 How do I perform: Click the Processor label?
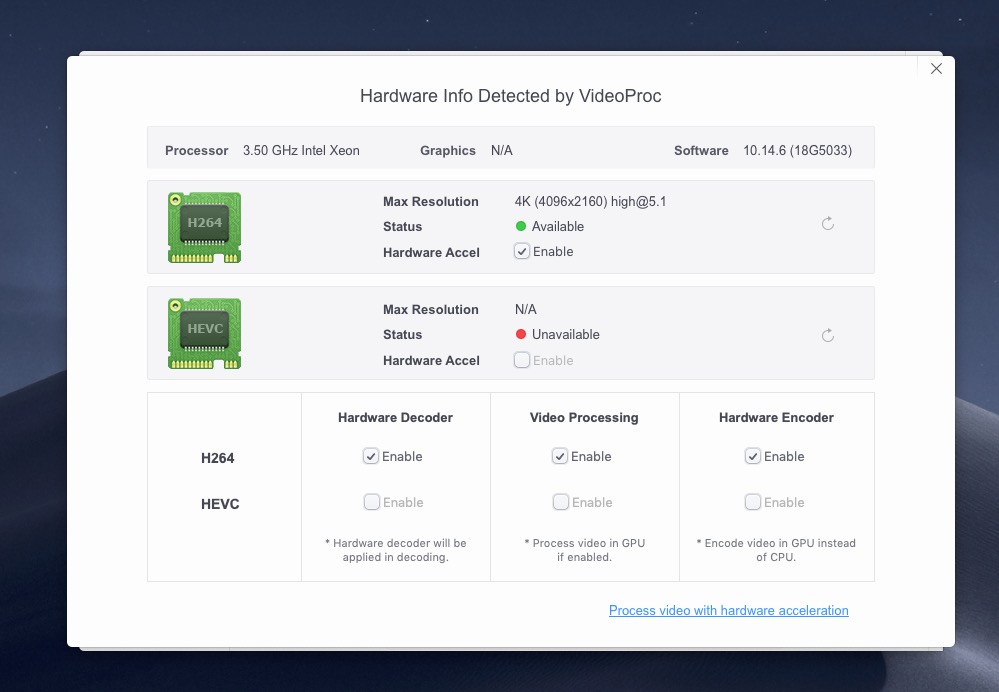196,150
